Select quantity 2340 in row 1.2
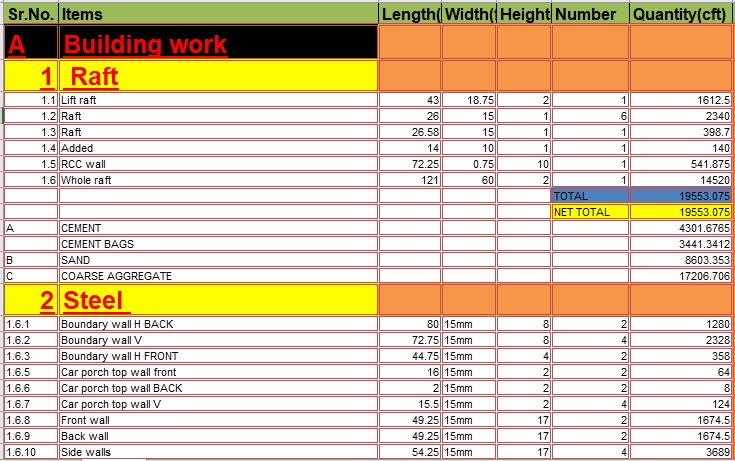The height and width of the screenshot is (461, 735). point(681,116)
